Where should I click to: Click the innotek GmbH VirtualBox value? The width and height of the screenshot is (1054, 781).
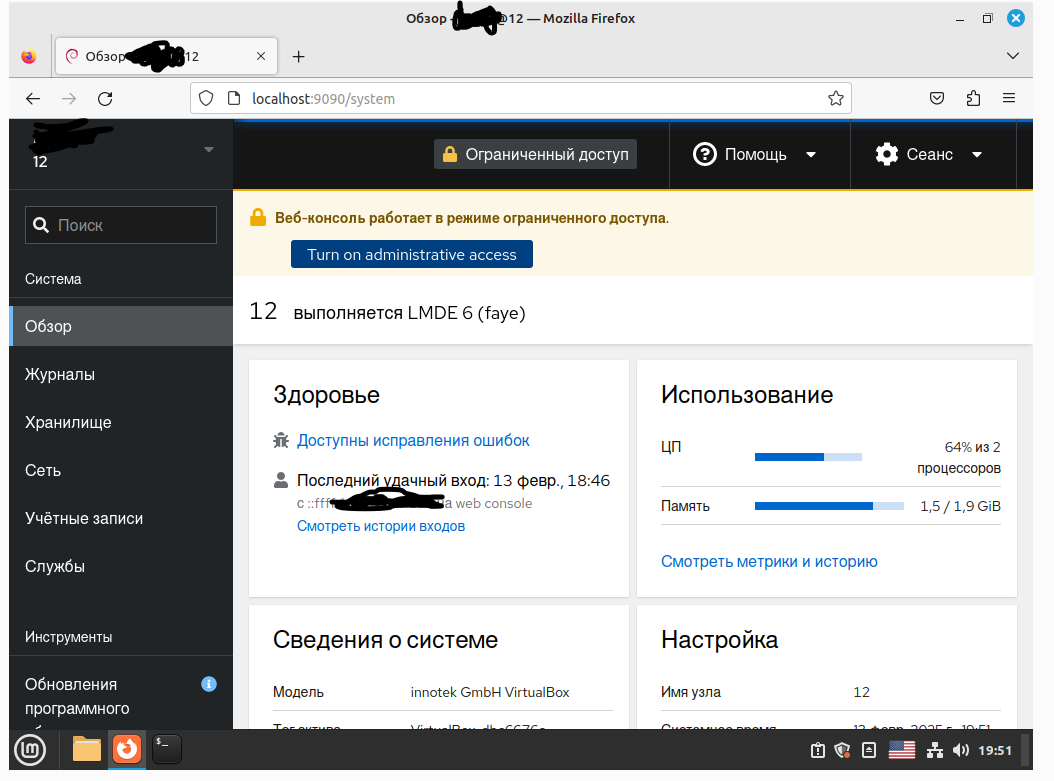tap(489, 692)
